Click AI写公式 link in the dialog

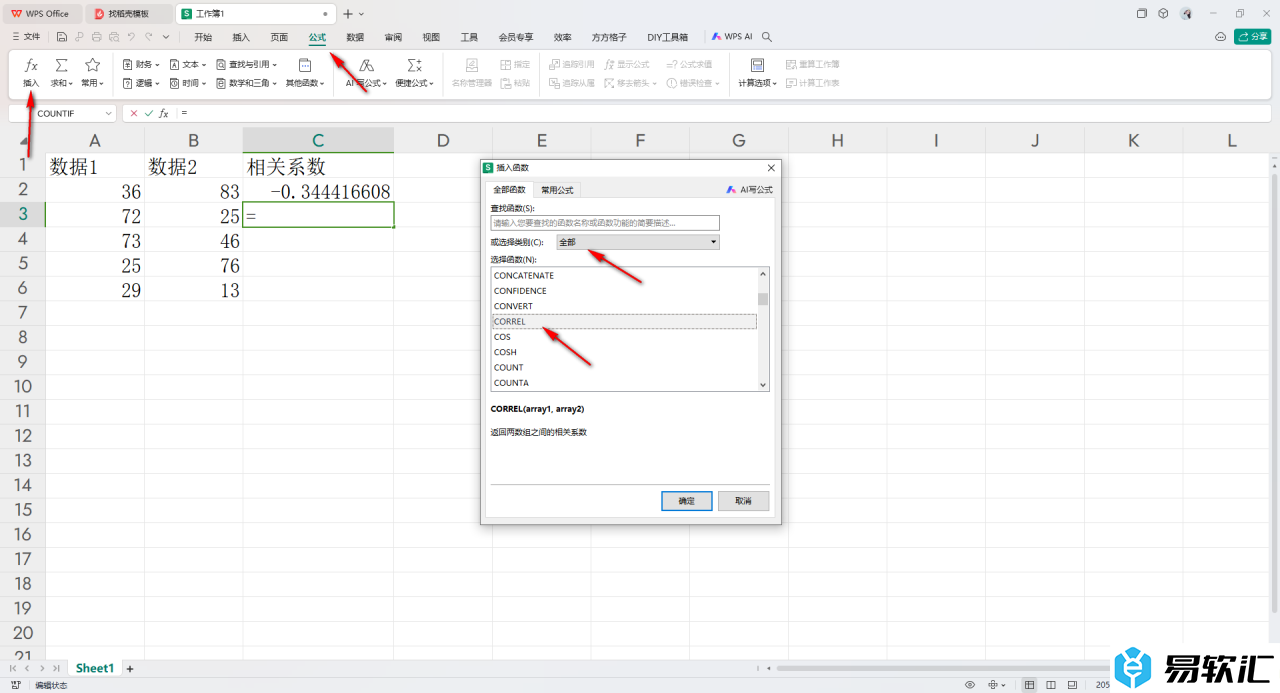(x=750, y=189)
